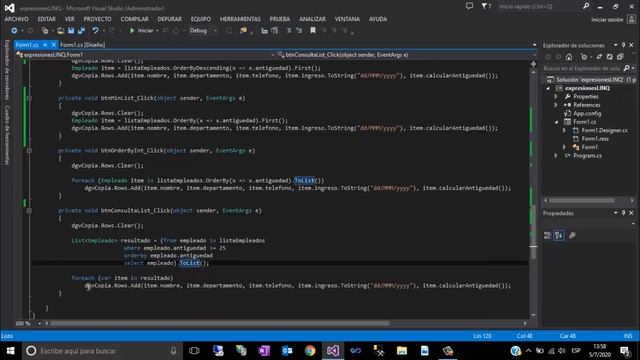
Task: Open the AYUDA menu
Action: click(x=378, y=19)
